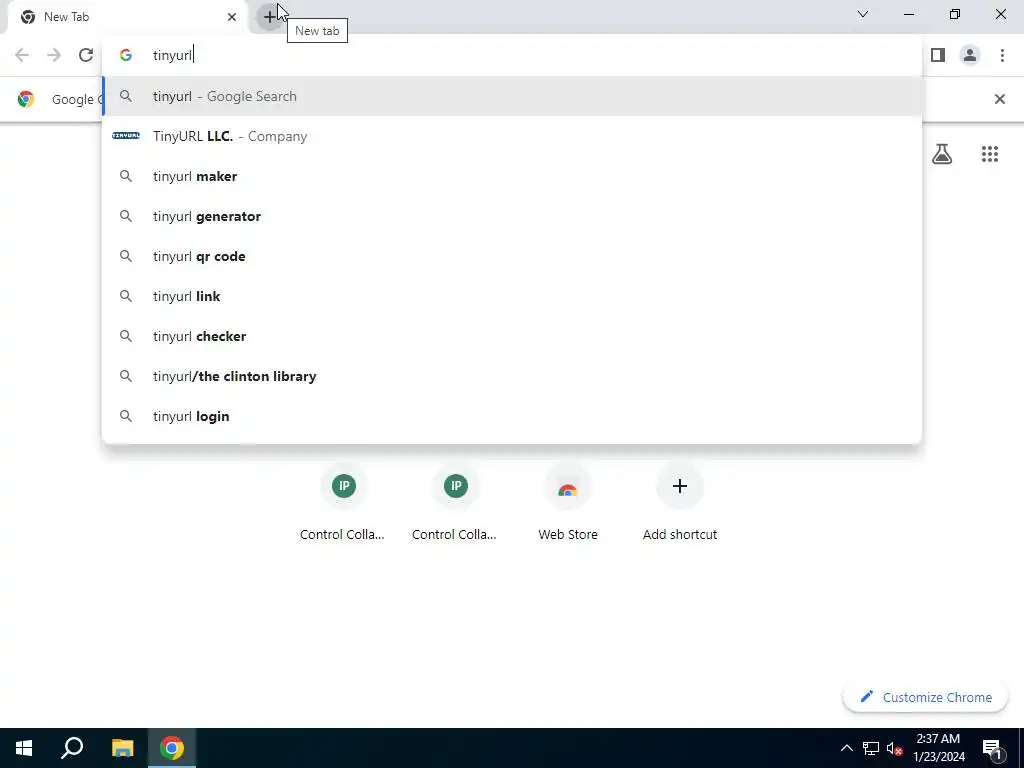Open the profile avatar menu
Image resolution: width=1024 pixels, height=768 pixels.
click(970, 55)
